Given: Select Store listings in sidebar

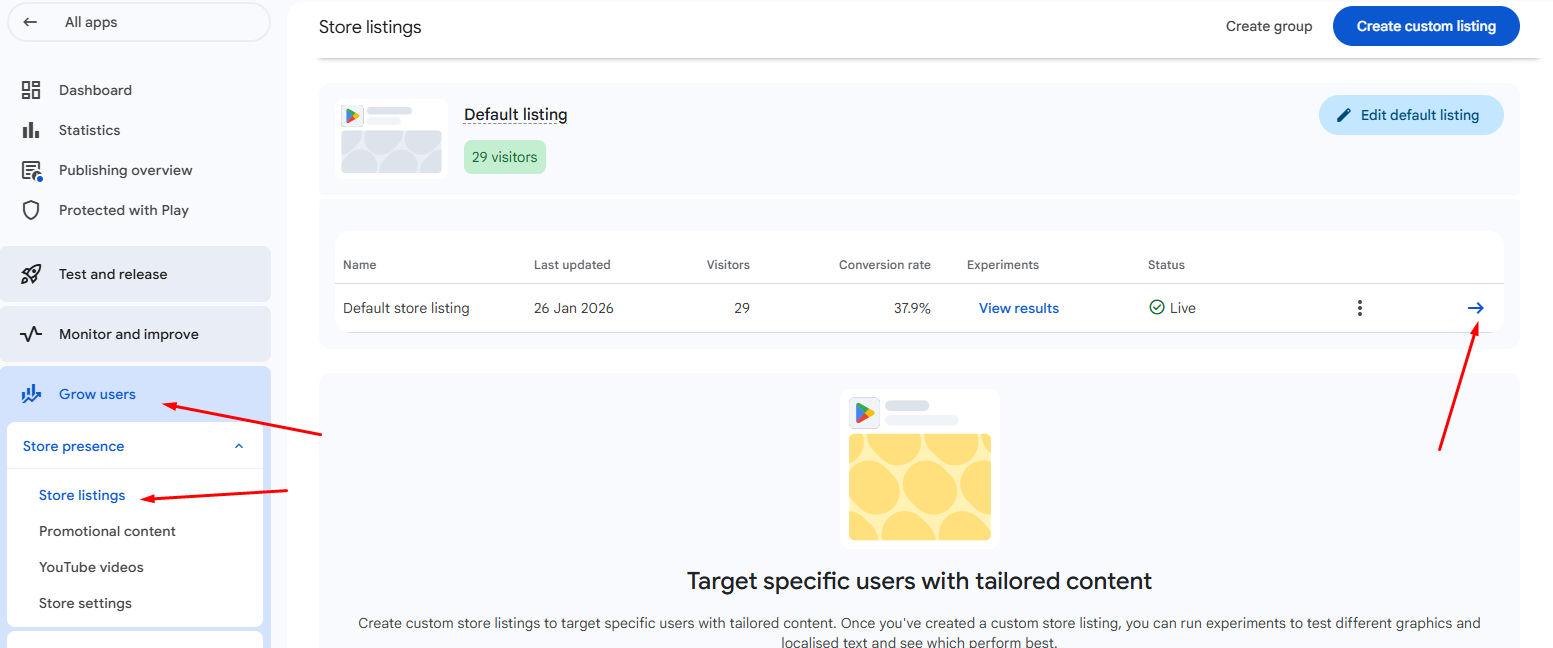Looking at the screenshot, I should [82, 495].
